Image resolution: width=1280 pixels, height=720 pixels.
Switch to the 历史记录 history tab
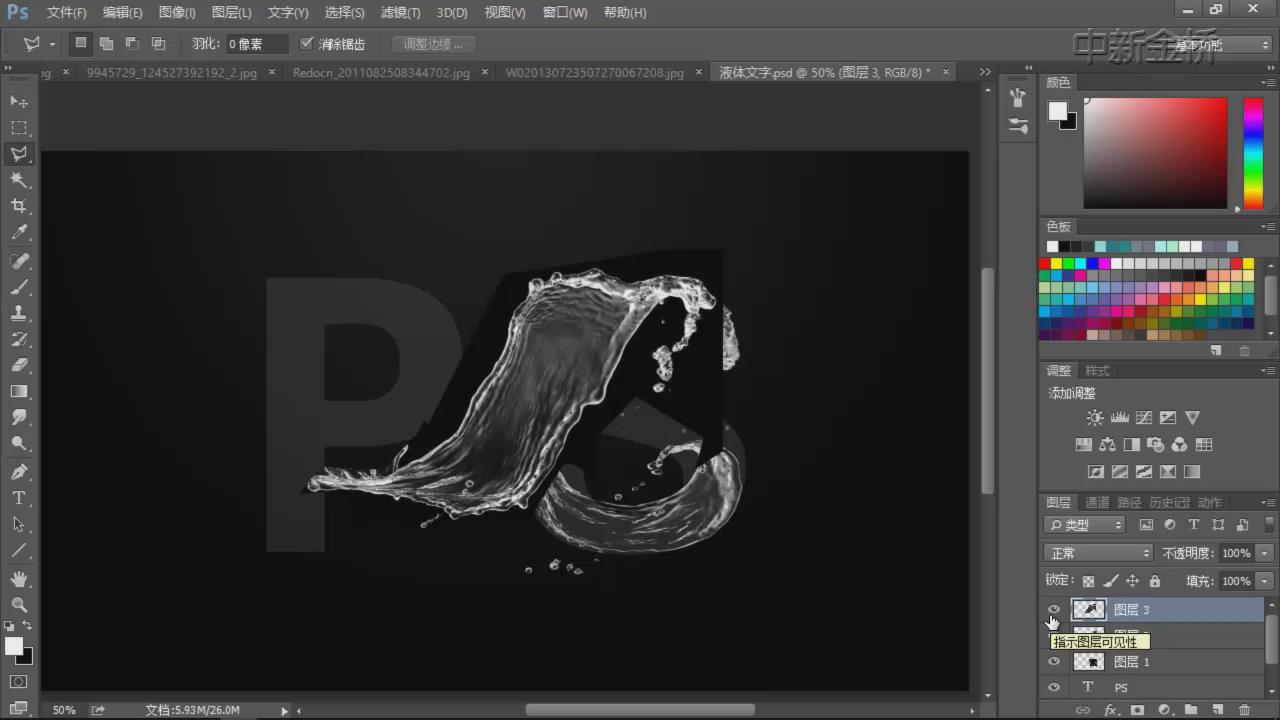(x=1170, y=503)
